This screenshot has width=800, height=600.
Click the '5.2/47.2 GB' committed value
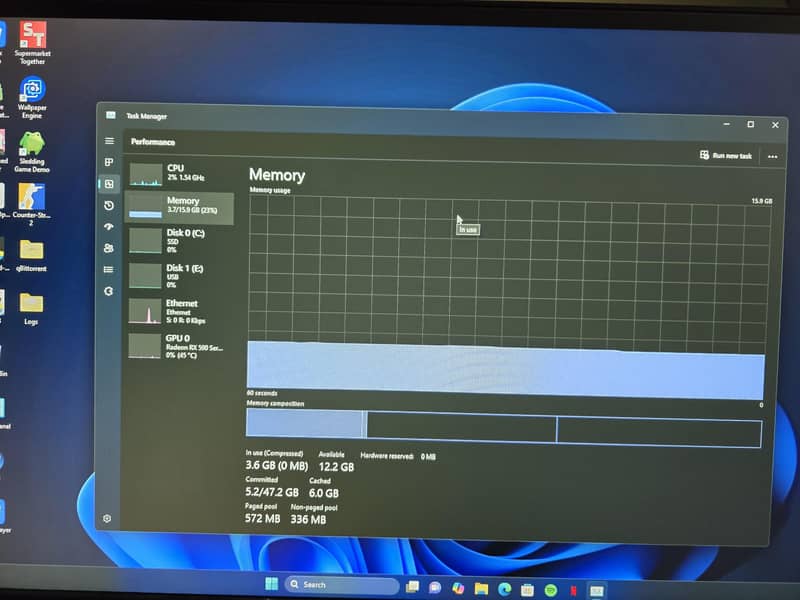pyautogui.click(x=271, y=492)
